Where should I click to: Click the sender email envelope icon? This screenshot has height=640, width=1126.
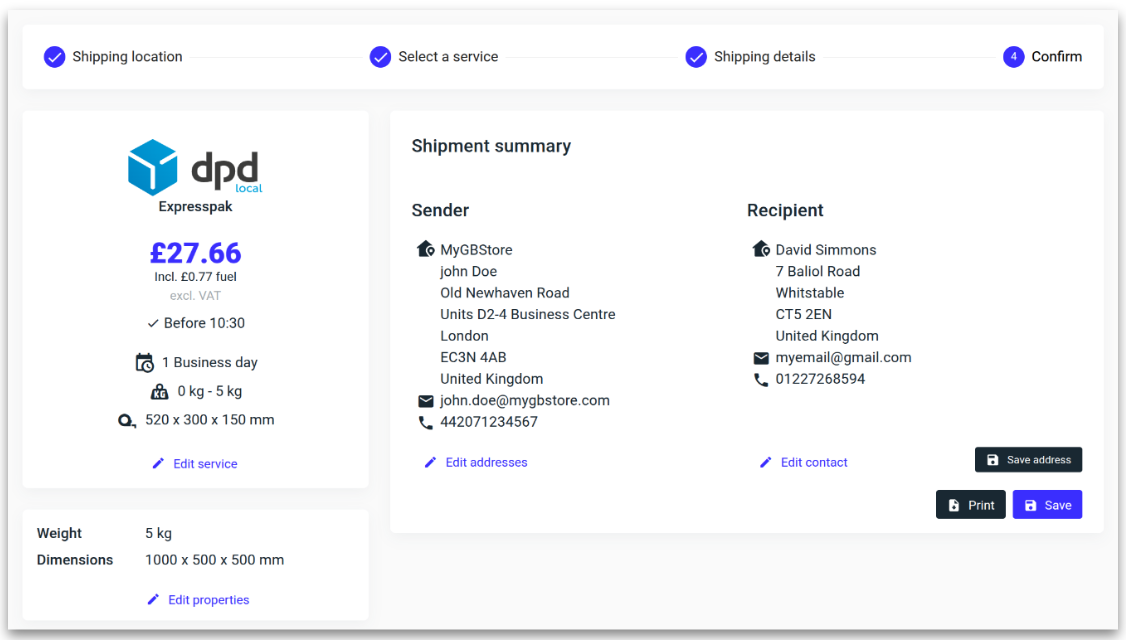(426, 401)
